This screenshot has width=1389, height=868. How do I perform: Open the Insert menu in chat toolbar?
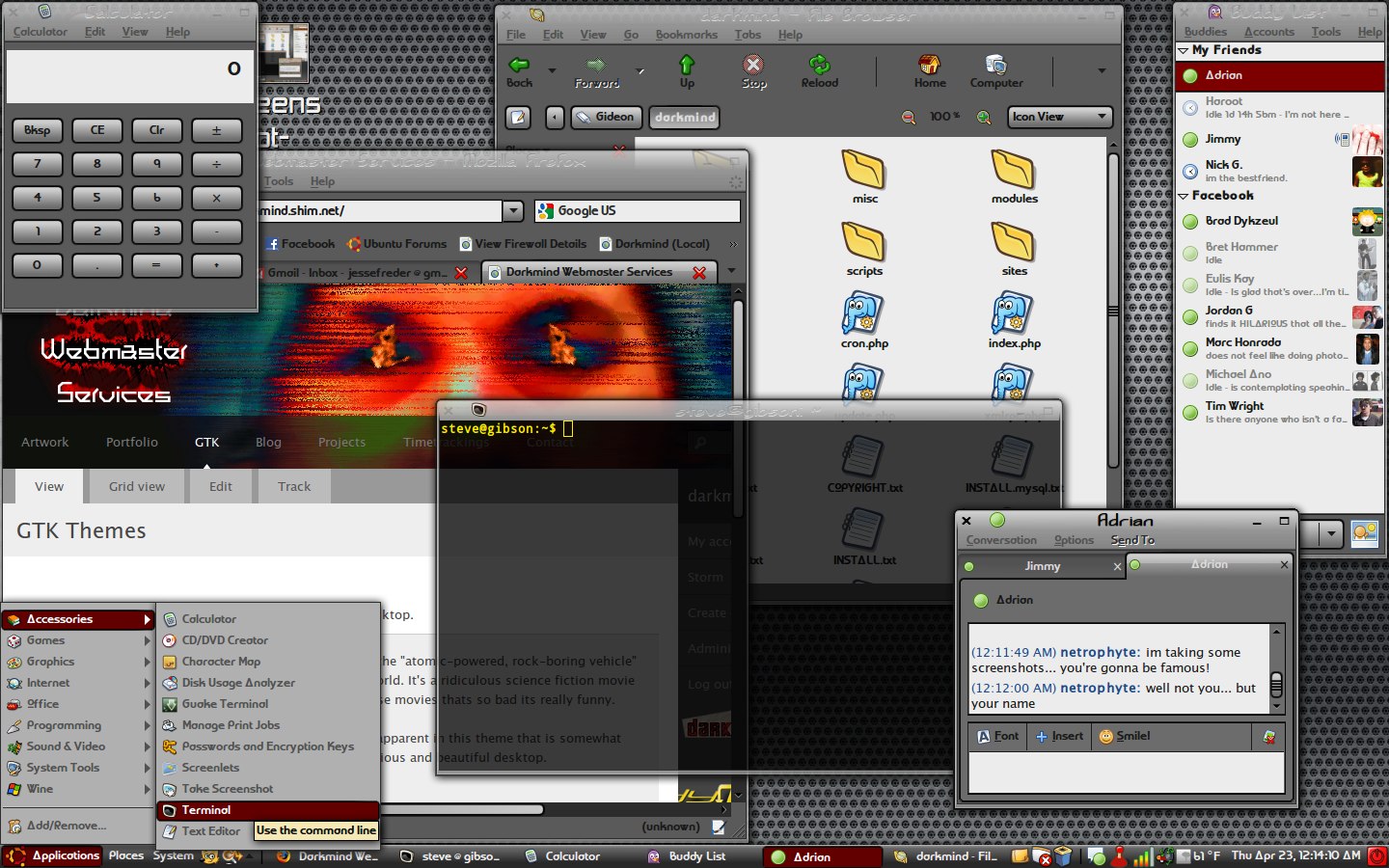pyautogui.click(x=1059, y=736)
